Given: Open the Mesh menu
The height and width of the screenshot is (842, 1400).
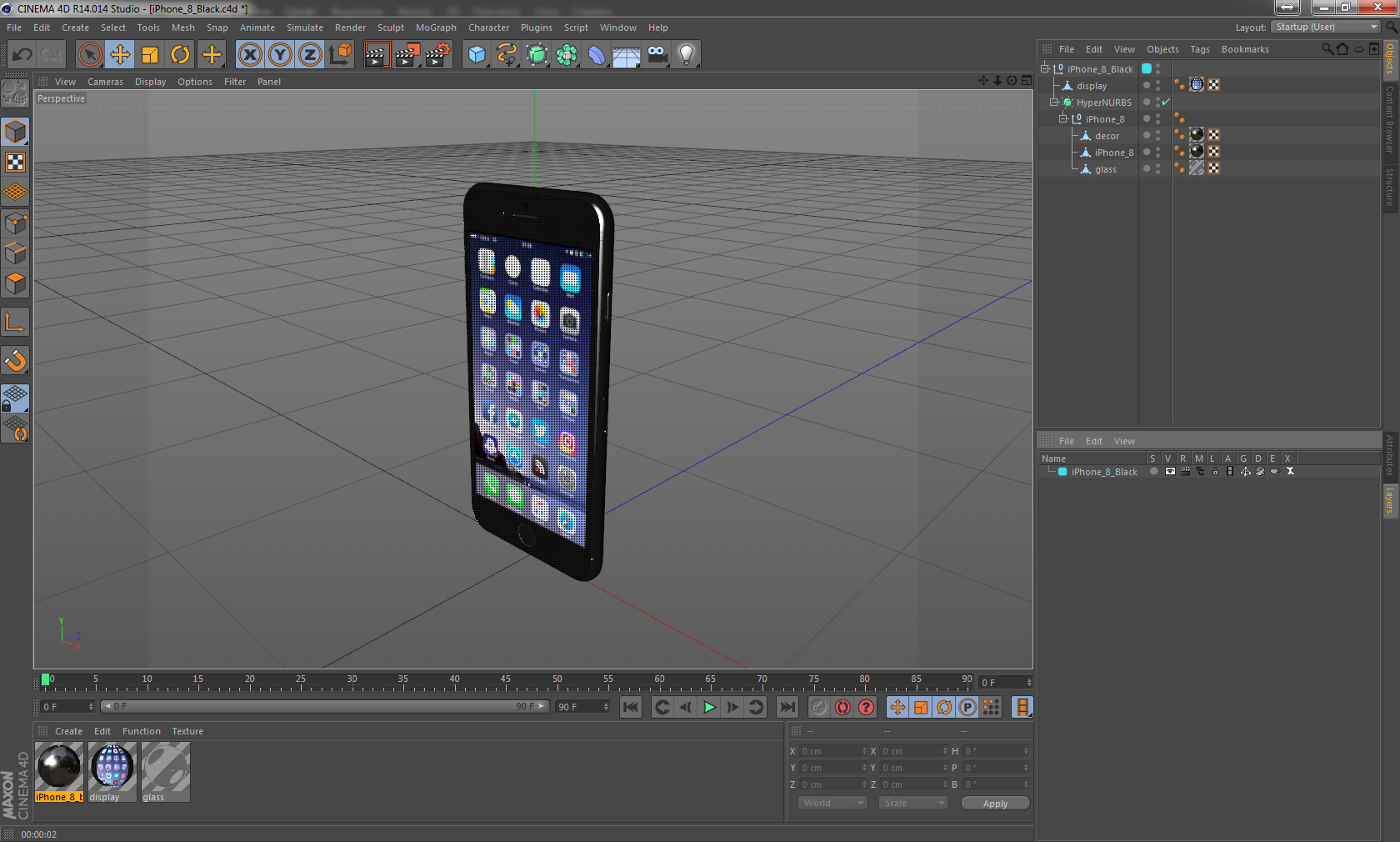Looking at the screenshot, I should [183, 28].
